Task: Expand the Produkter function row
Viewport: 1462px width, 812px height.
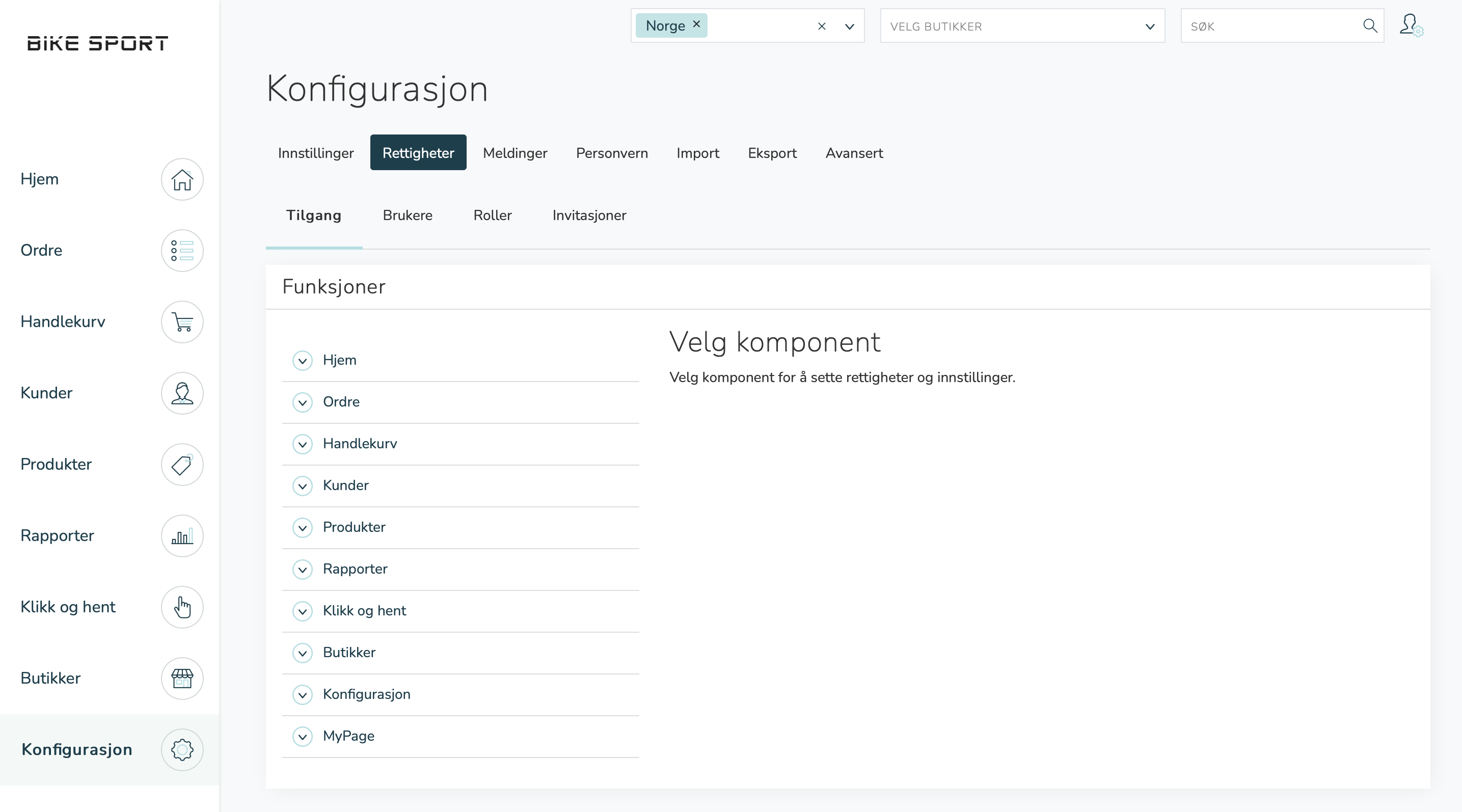Action: tap(303, 528)
